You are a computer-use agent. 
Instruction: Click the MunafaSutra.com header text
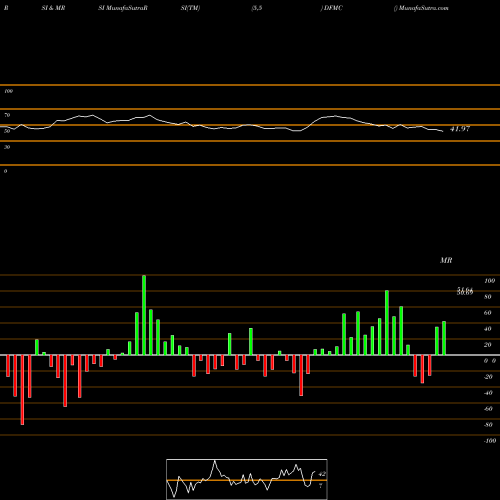[x=423, y=8]
